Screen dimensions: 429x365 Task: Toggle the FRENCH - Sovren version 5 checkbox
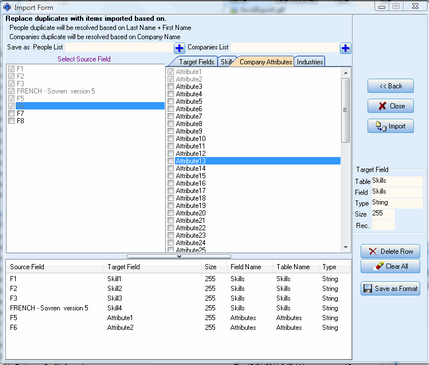coord(12,91)
